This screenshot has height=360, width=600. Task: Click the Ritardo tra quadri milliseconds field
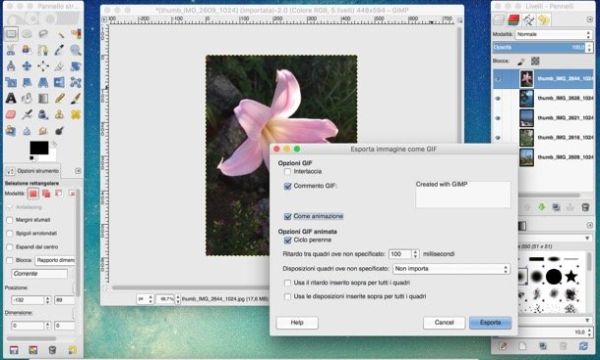tap(400, 254)
